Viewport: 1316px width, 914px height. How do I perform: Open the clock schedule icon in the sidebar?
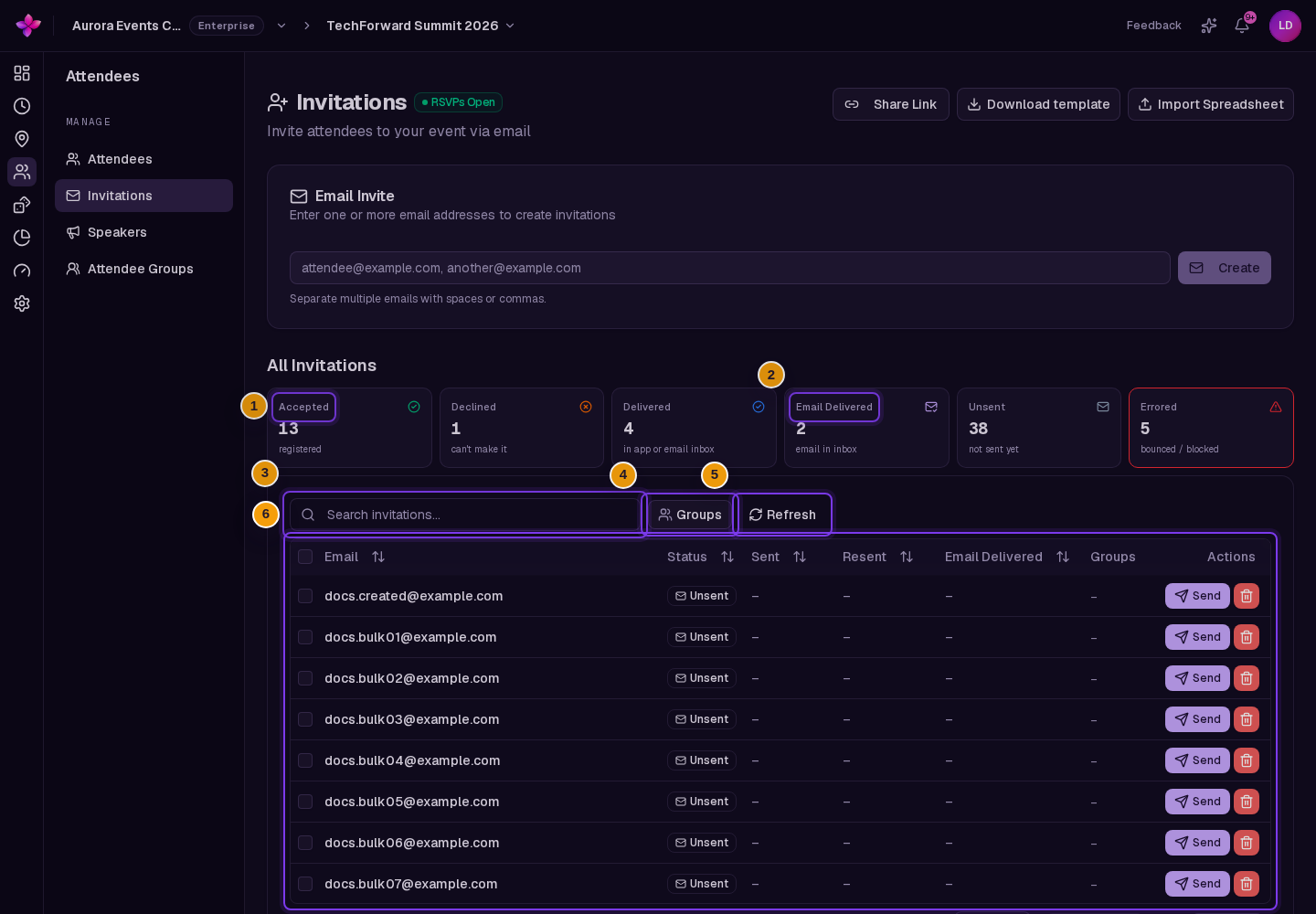(22, 106)
